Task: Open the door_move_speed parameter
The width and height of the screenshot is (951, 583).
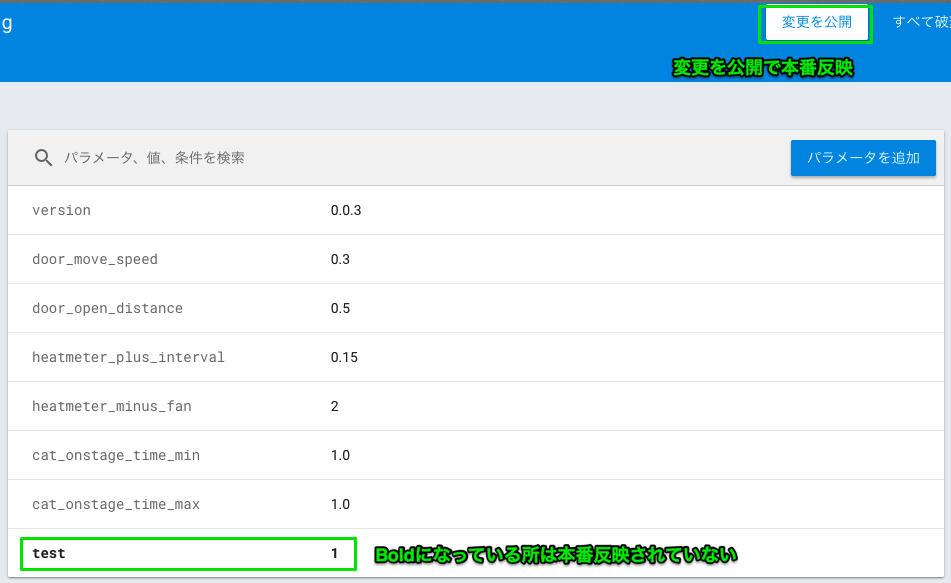Action: [x=95, y=260]
